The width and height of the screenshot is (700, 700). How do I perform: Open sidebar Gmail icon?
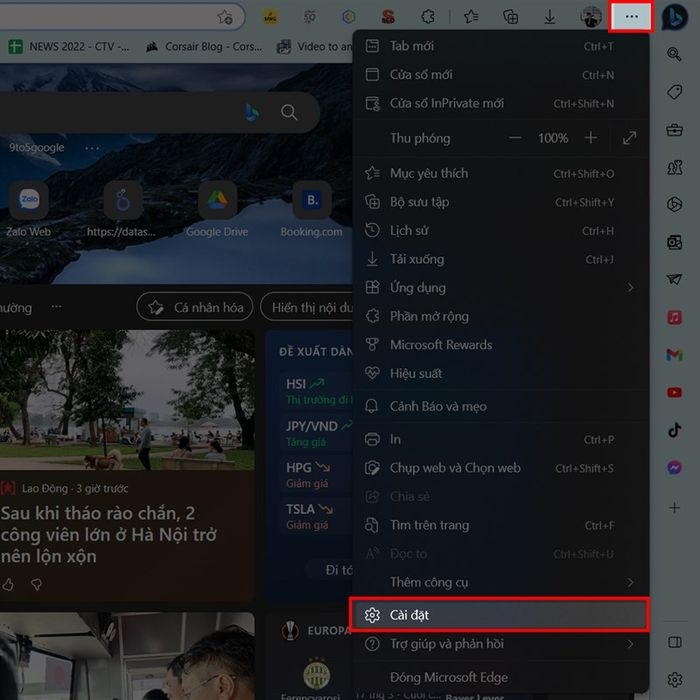tap(674, 355)
